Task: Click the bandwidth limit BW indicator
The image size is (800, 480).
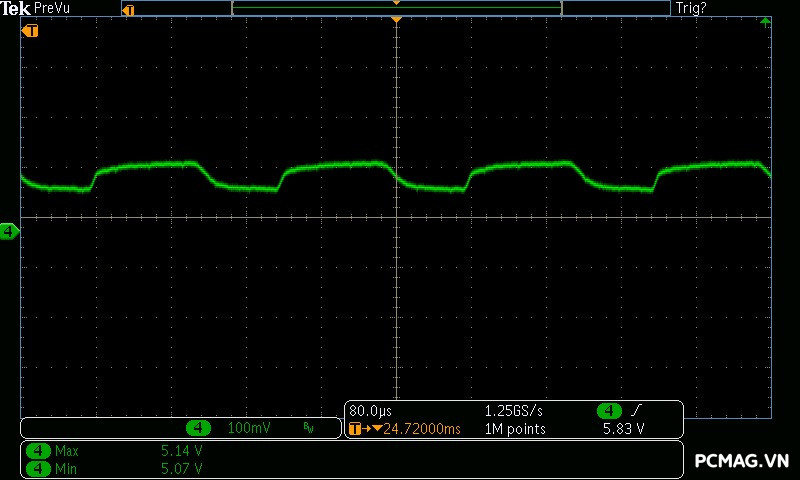Action: [308, 428]
